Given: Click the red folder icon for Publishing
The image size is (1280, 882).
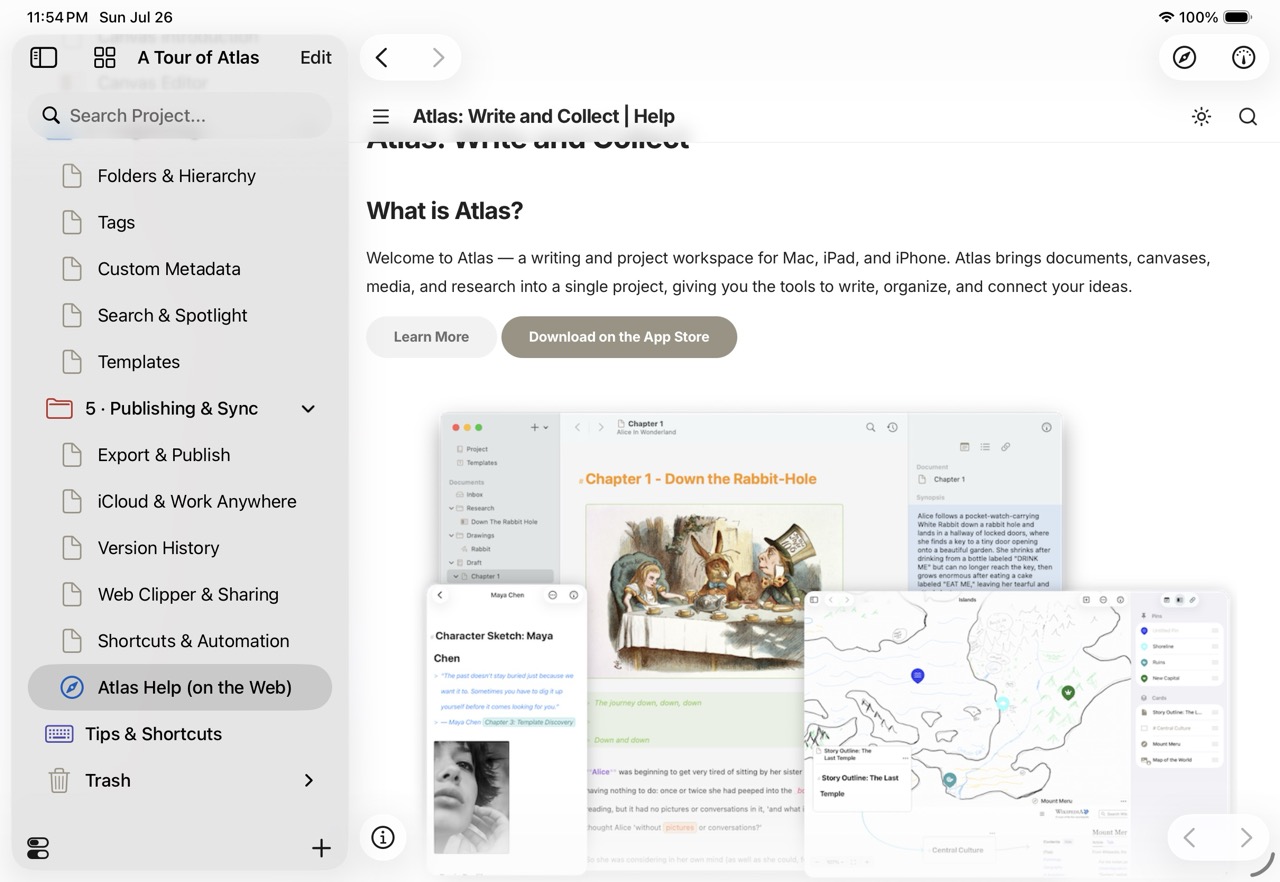Looking at the screenshot, I should (x=59, y=409).
